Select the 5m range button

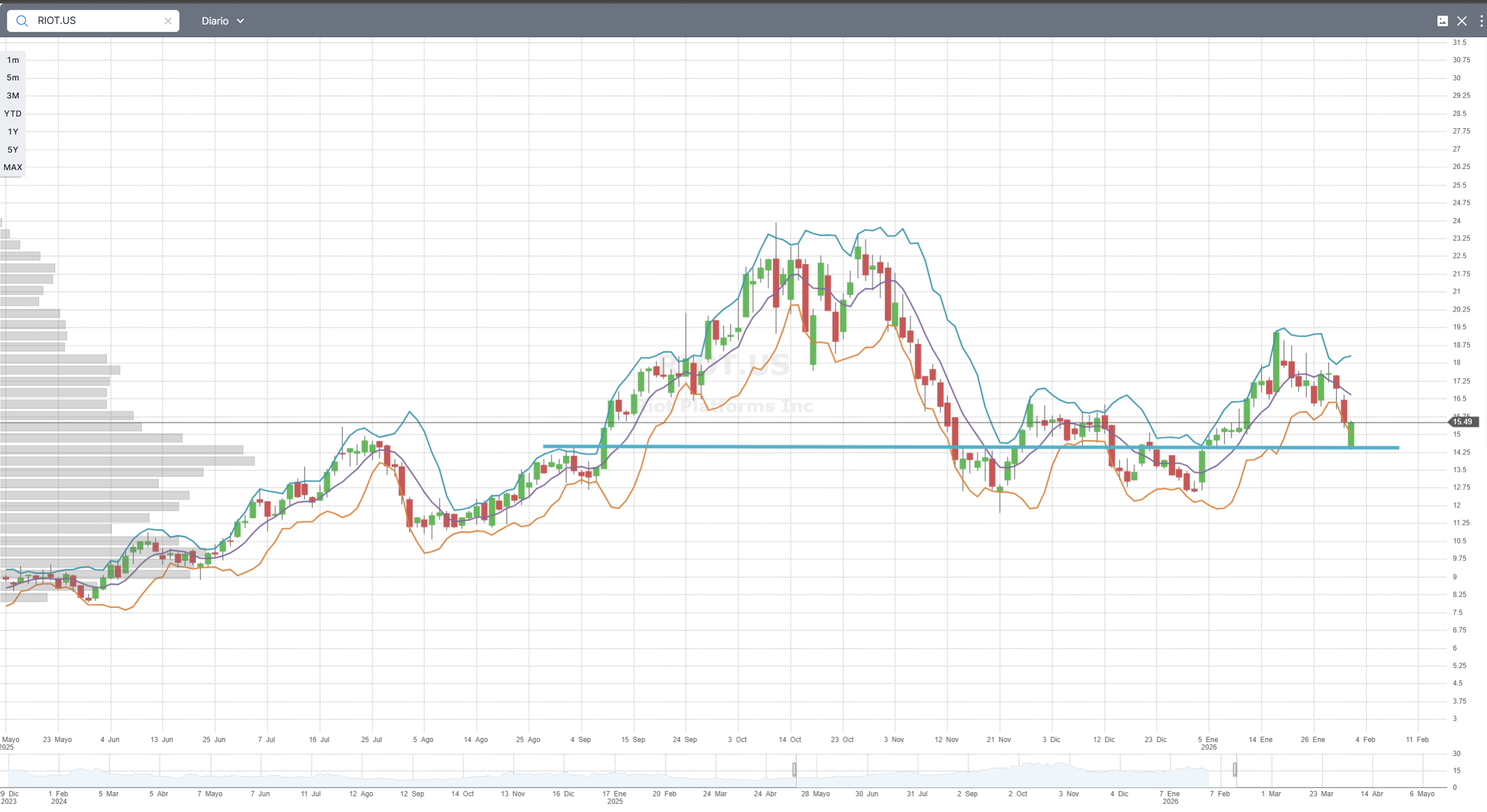pyautogui.click(x=13, y=77)
